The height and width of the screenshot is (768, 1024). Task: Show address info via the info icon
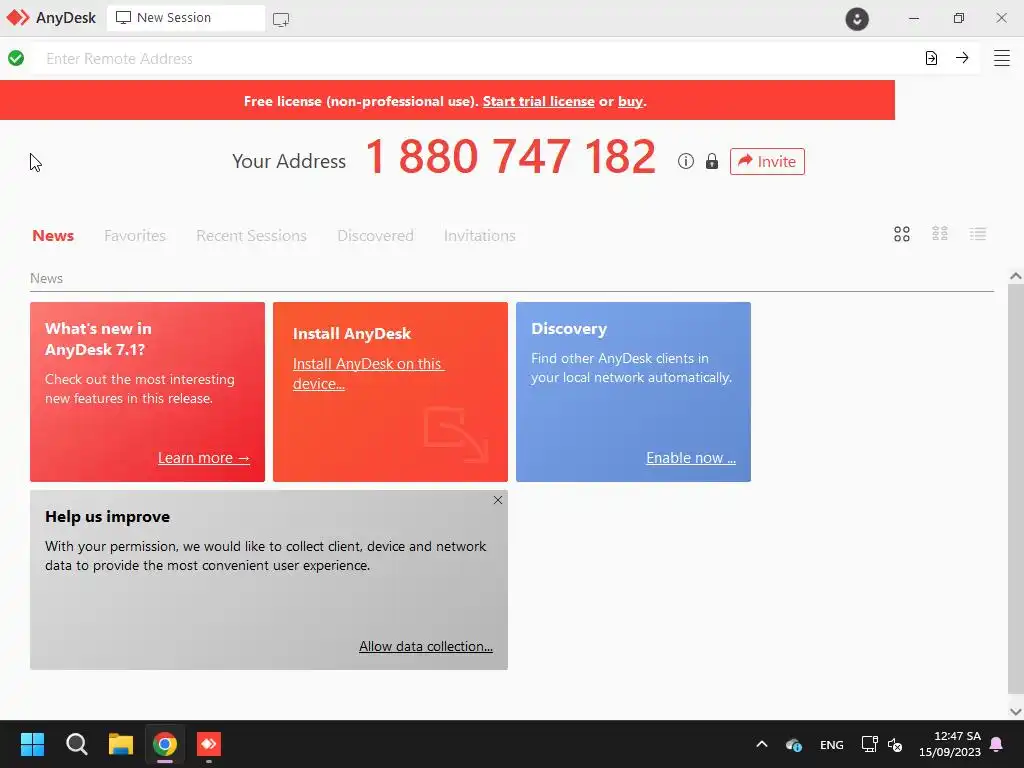point(686,161)
